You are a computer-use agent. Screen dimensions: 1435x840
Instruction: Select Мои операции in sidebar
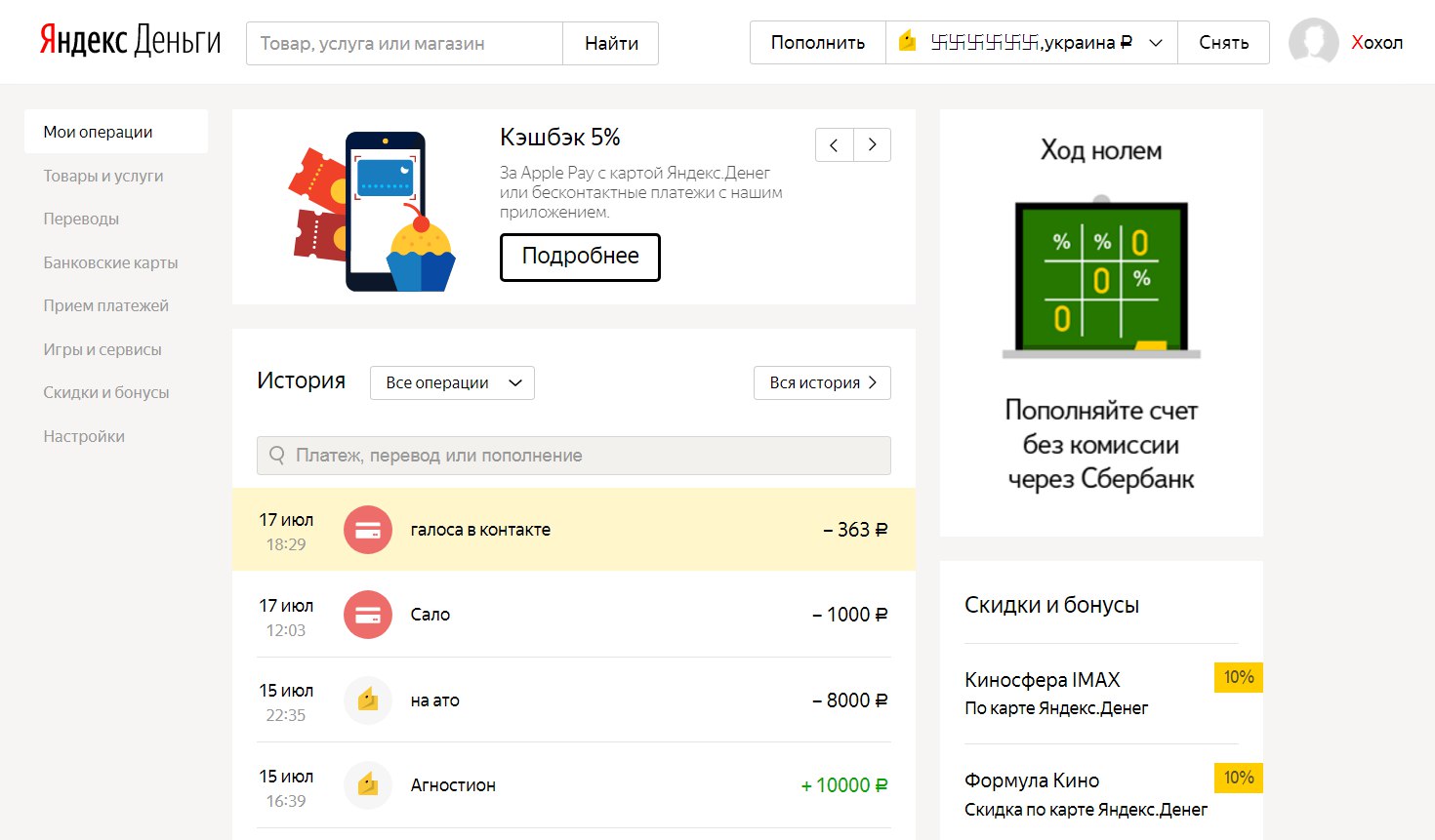116,132
